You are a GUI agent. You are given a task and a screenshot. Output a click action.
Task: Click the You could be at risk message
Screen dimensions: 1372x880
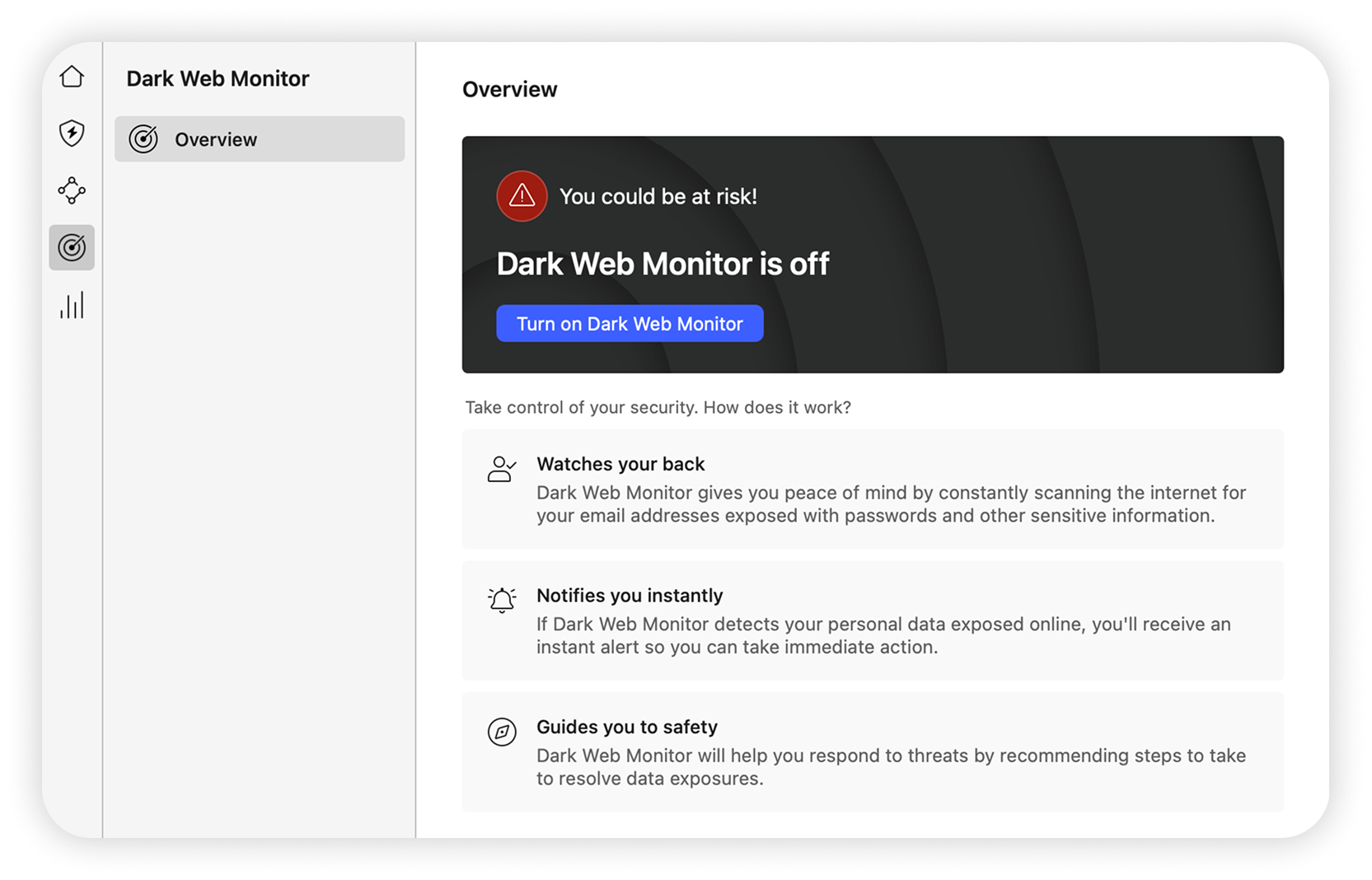658,196
